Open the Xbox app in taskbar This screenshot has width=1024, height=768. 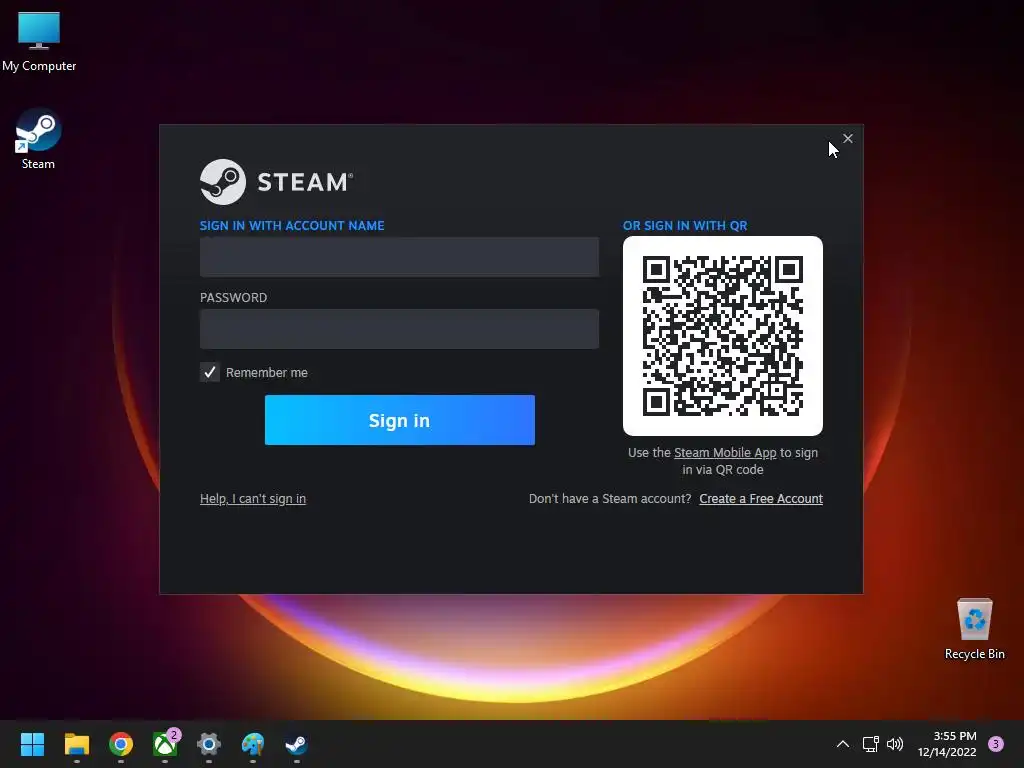pyautogui.click(x=165, y=744)
